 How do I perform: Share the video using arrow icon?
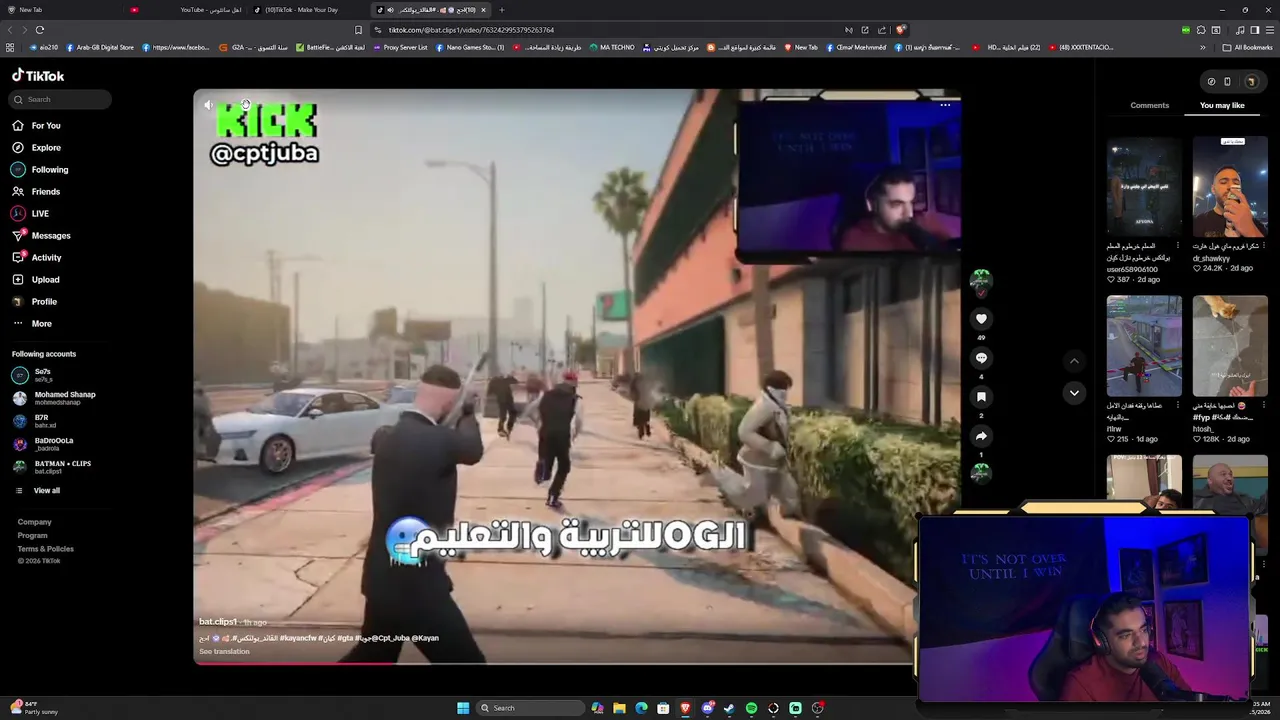(981, 436)
